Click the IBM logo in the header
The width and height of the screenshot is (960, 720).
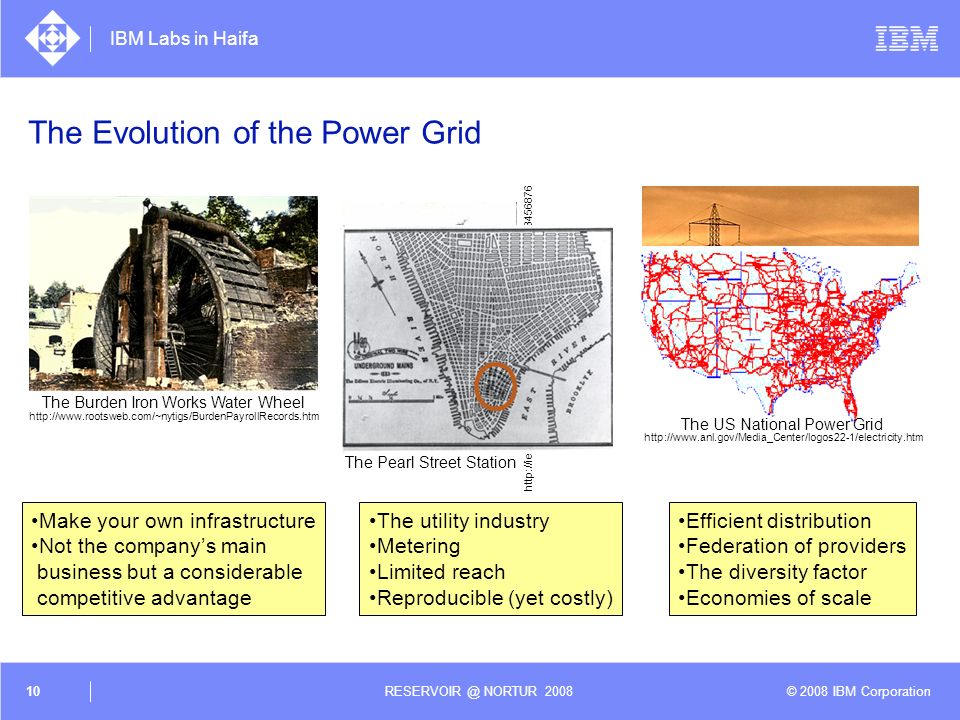pyautogui.click(x=906, y=39)
